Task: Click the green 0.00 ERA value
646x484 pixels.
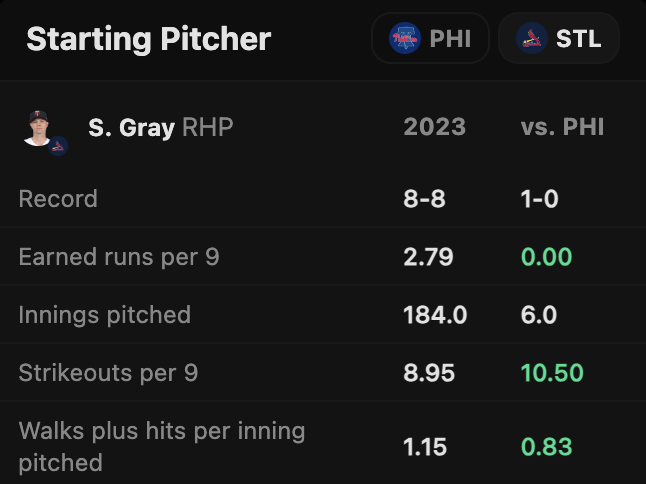Action: coord(546,256)
